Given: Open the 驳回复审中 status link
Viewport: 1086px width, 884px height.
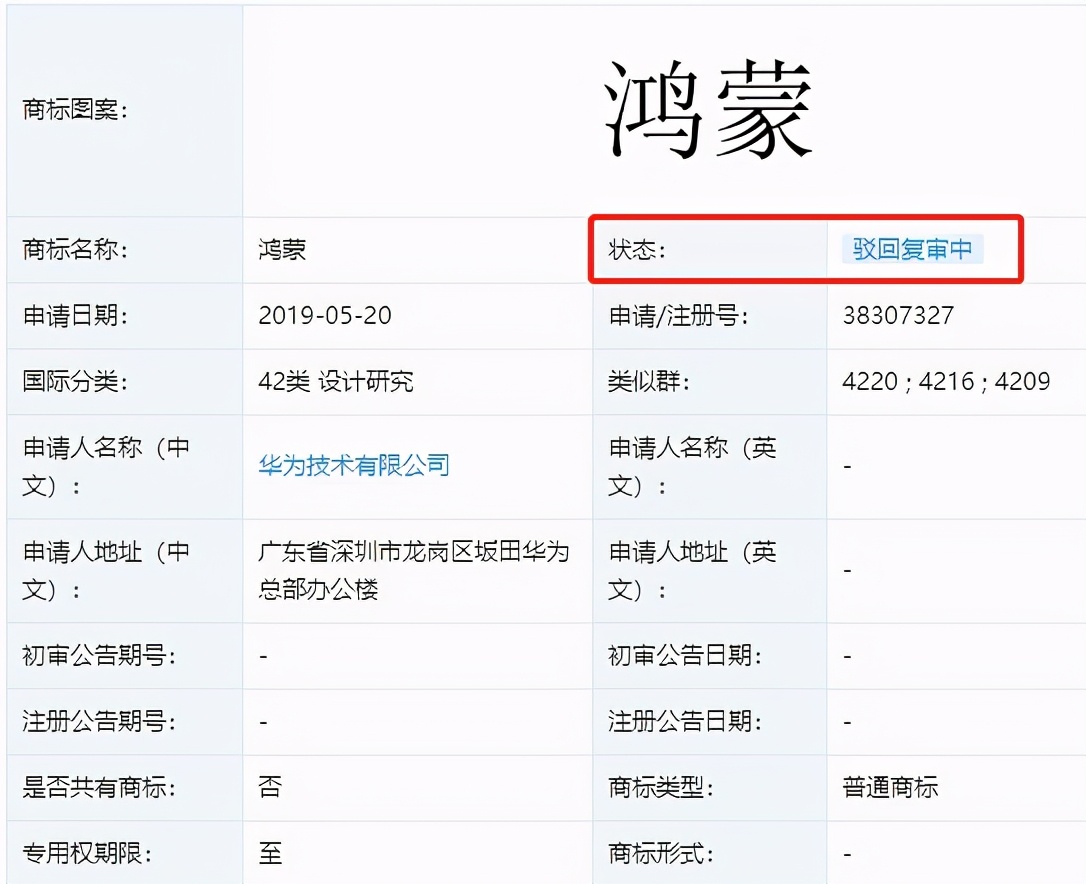Looking at the screenshot, I should tap(911, 249).
